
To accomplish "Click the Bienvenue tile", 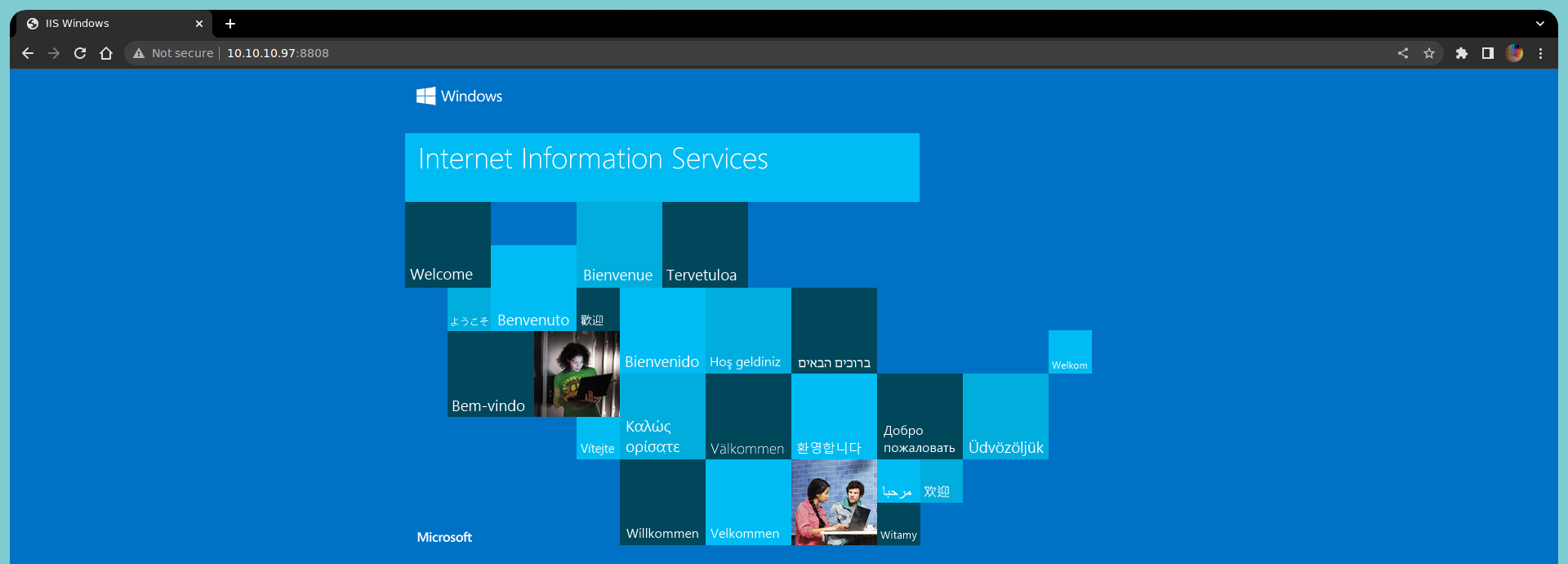I will (619, 244).
